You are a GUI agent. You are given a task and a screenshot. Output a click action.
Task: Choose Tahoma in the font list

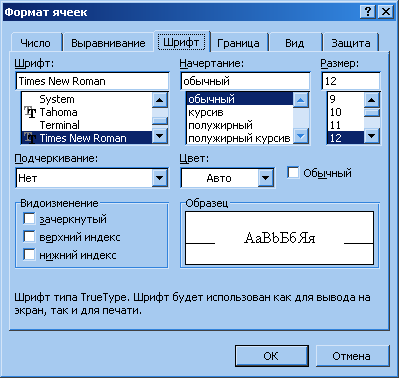87,112
